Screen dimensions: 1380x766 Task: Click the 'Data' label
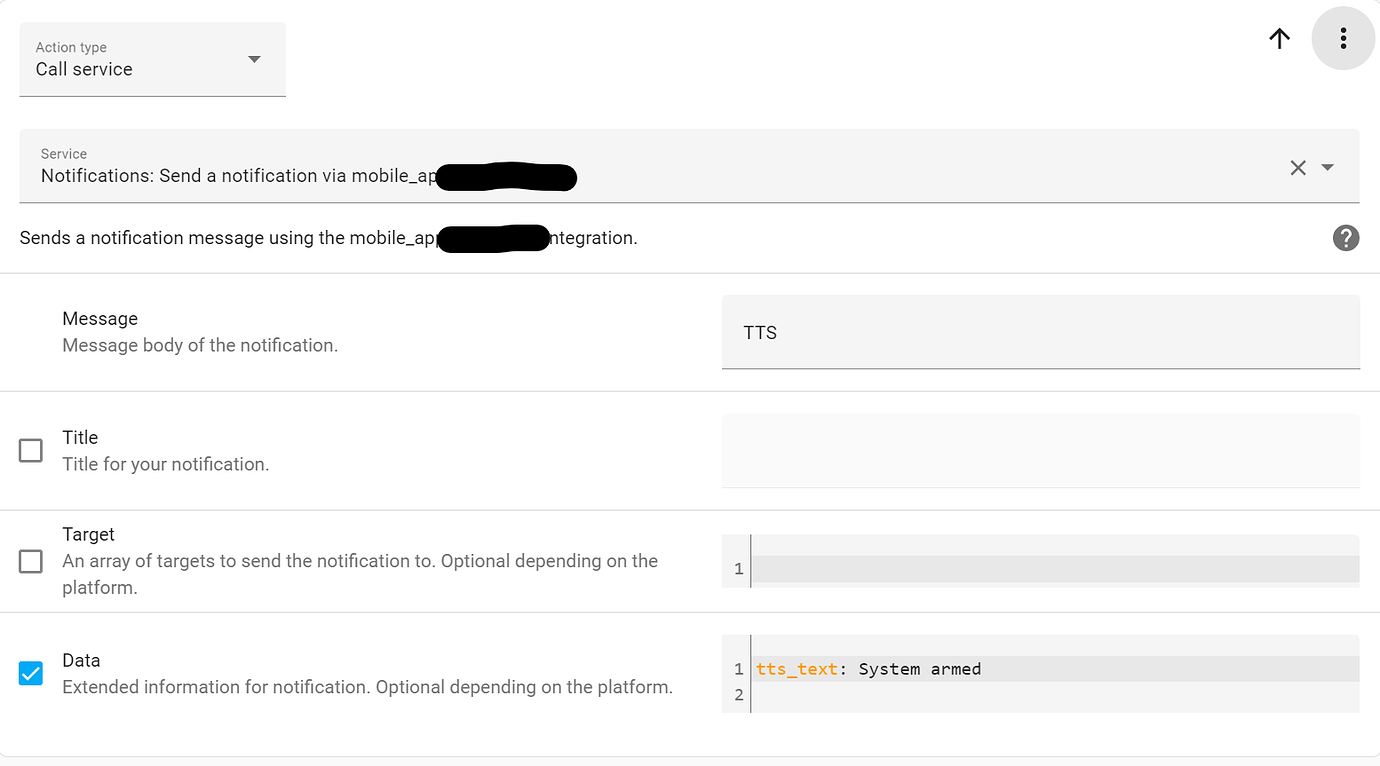pos(81,660)
